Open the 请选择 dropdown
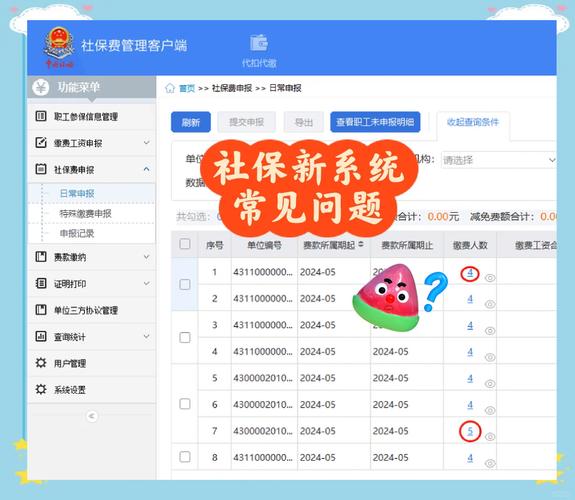 point(499,160)
